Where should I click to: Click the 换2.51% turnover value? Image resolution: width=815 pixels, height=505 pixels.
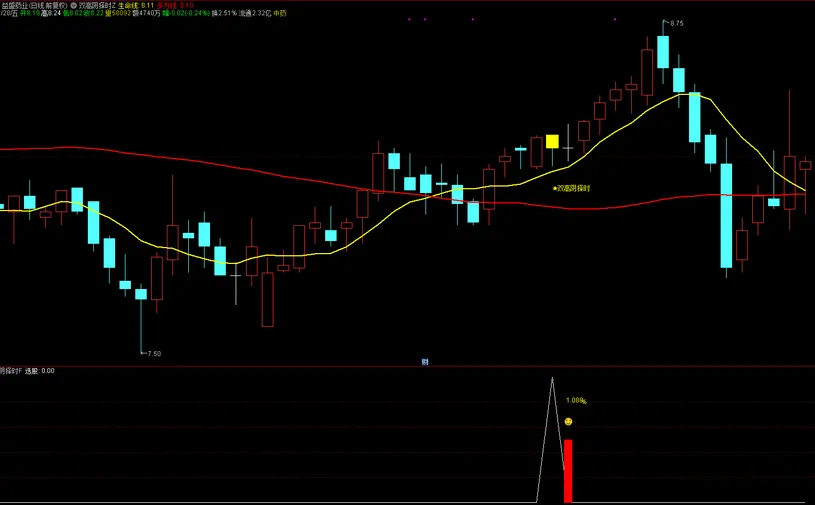click(x=224, y=14)
